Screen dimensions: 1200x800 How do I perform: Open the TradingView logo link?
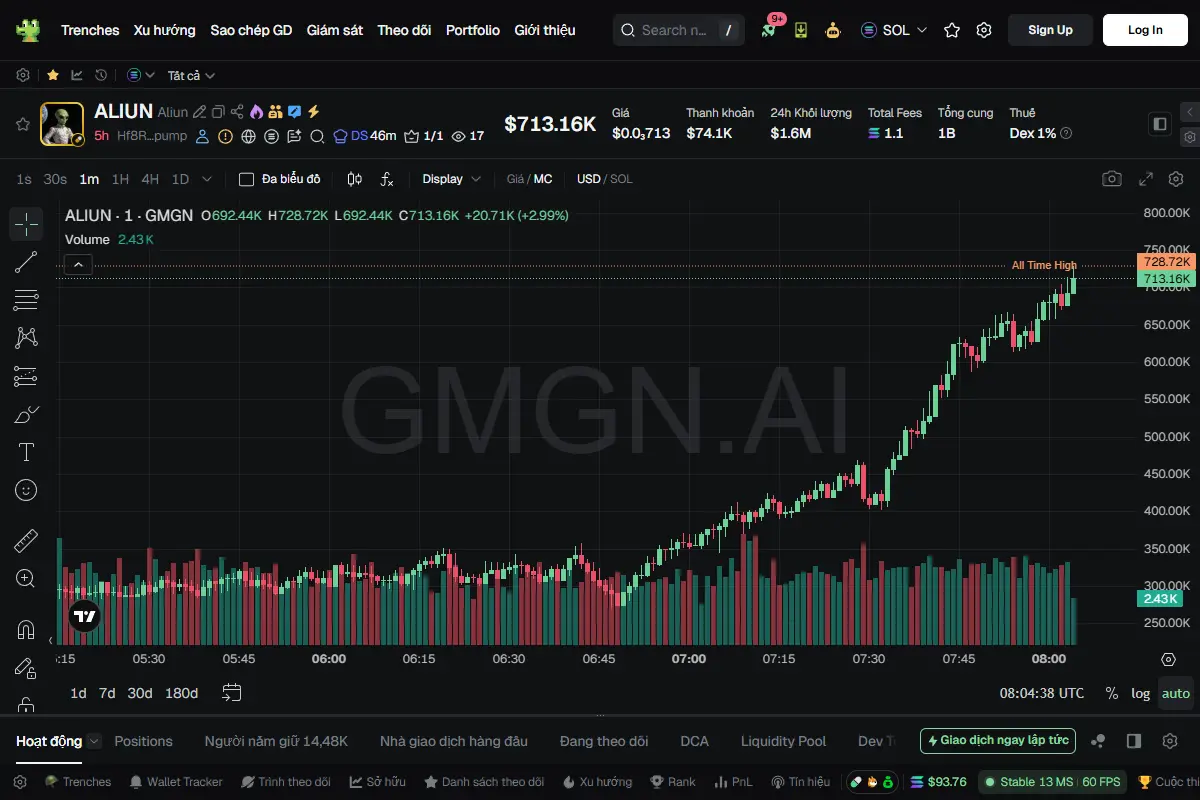pos(84,616)
